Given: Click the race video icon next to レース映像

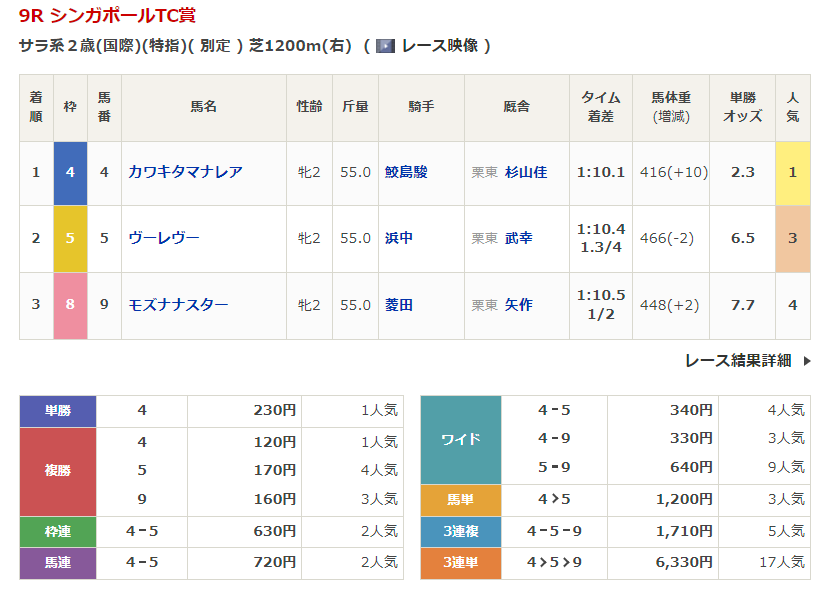Looking at the screenshot, I should pos(386,46).
